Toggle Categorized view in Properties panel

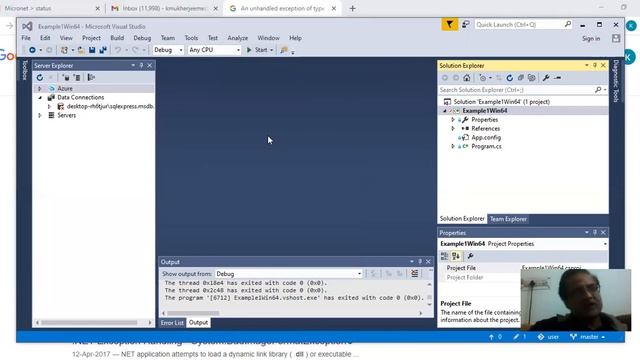444,256
